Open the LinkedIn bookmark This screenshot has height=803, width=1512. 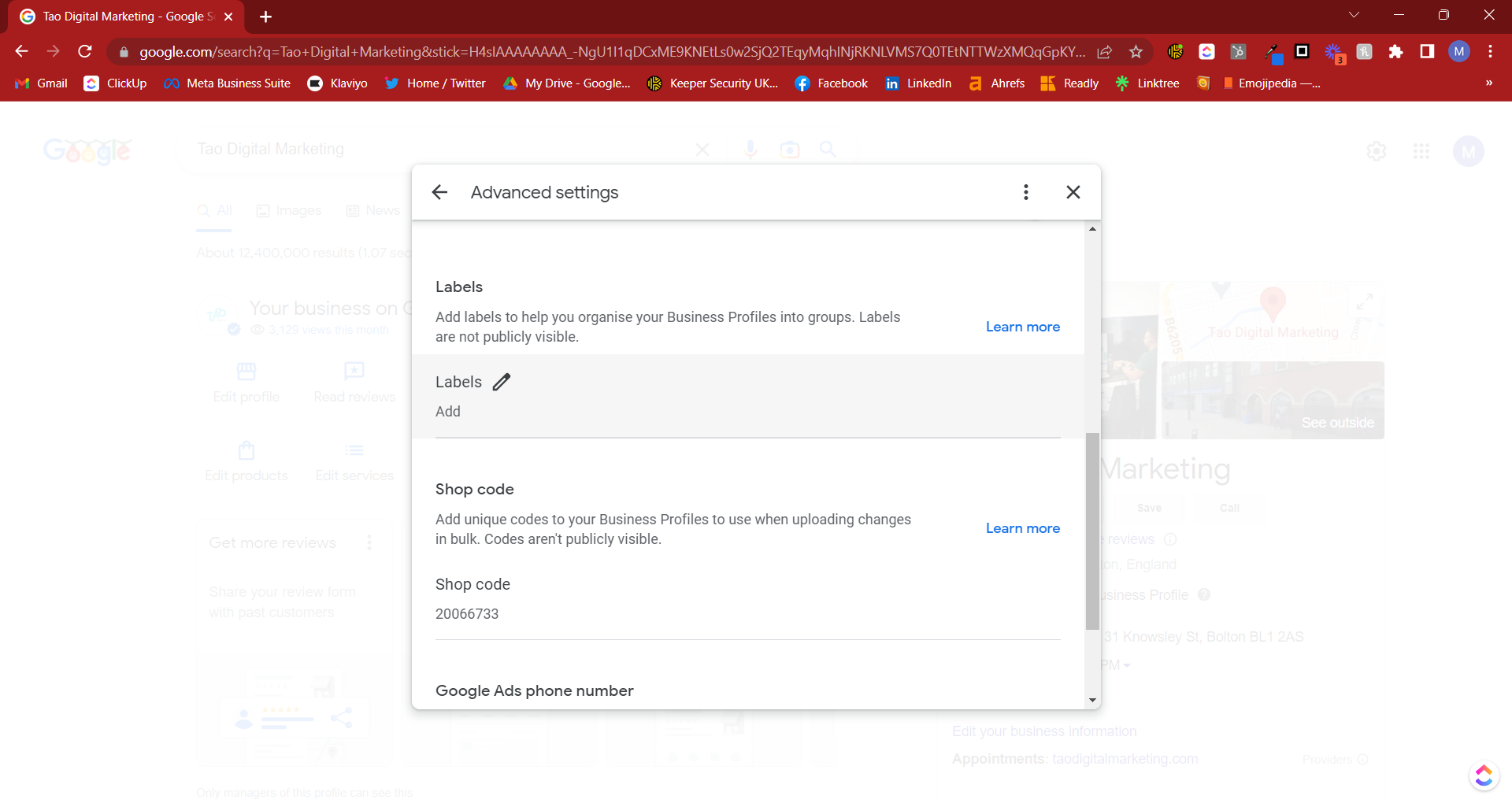tap(918, 83)
